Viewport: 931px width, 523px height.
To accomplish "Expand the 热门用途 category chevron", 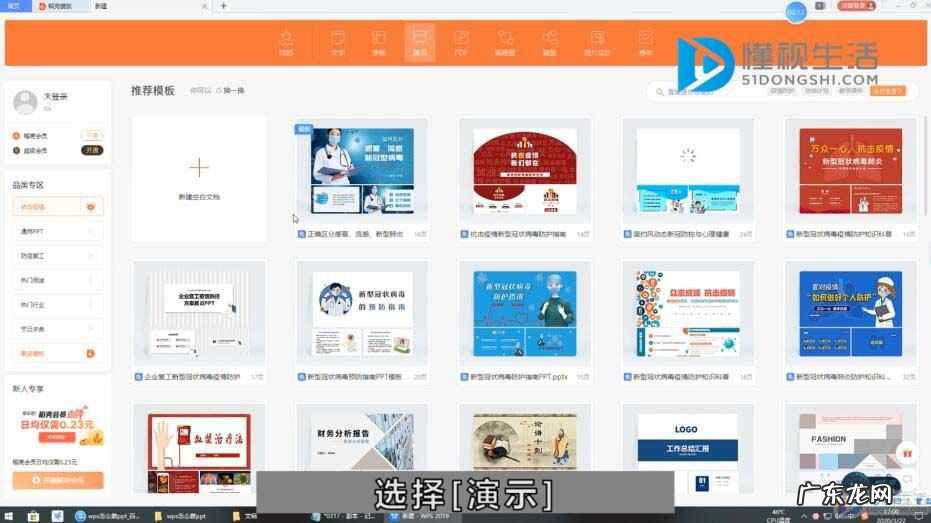I will [x=91, y=280].
